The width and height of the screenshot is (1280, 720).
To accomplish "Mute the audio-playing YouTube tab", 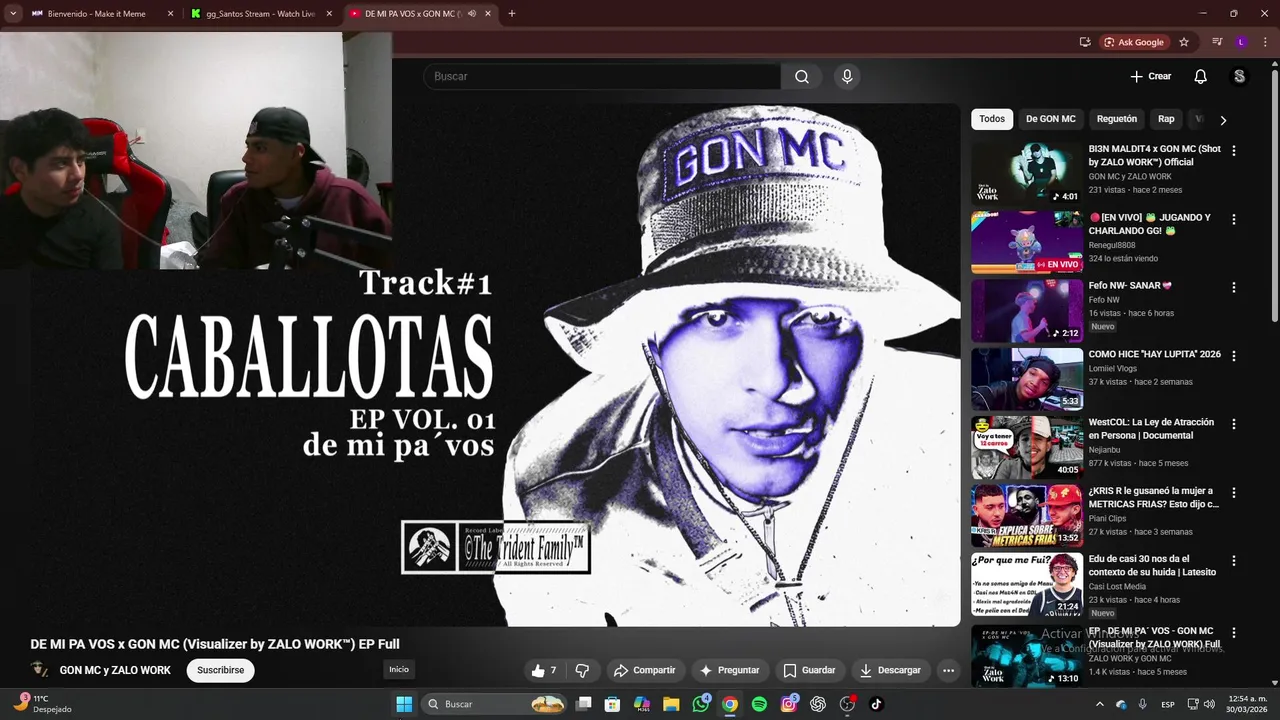I will coord(472,14).
